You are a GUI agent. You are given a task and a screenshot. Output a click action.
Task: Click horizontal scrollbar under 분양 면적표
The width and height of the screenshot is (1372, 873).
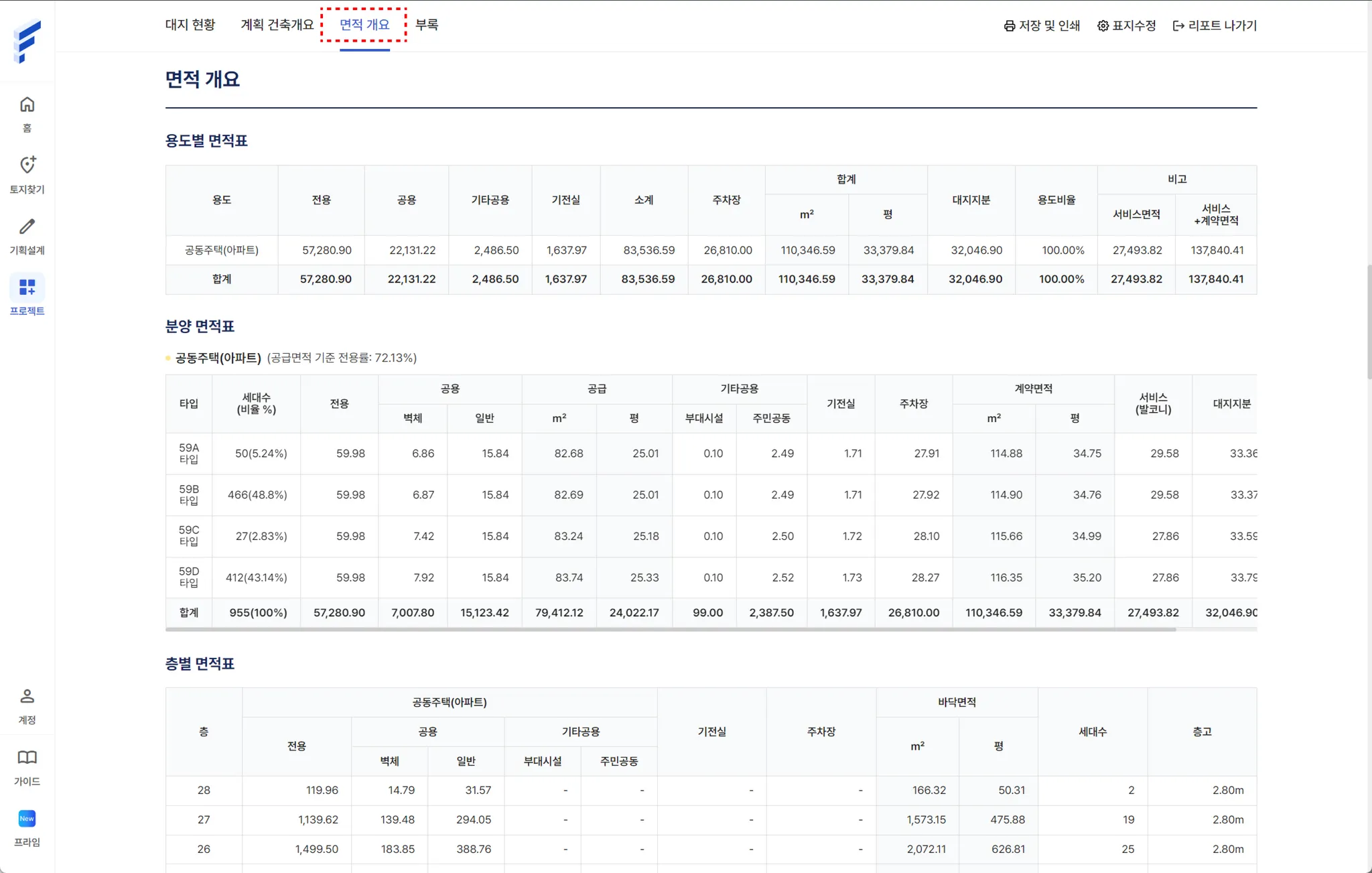670,629
